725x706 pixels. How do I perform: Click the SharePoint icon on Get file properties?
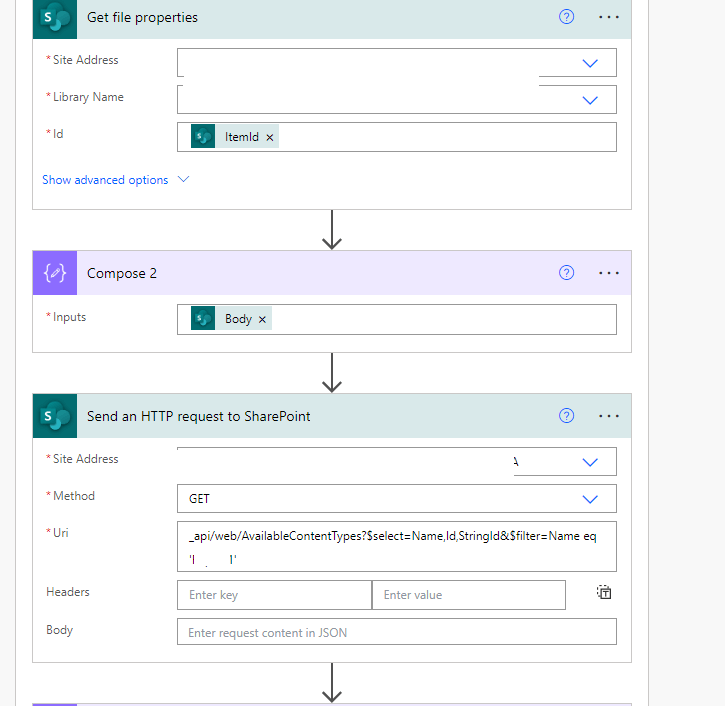click(x=55, y=18)
